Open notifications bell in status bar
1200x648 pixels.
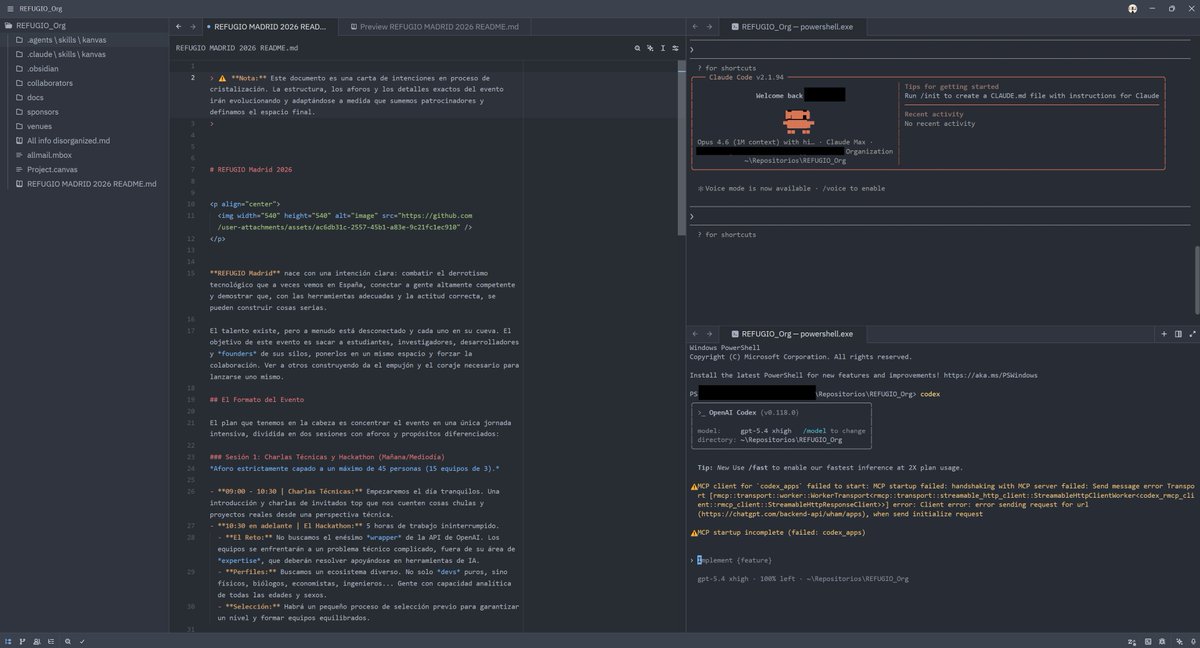[x=1192, y=641]
